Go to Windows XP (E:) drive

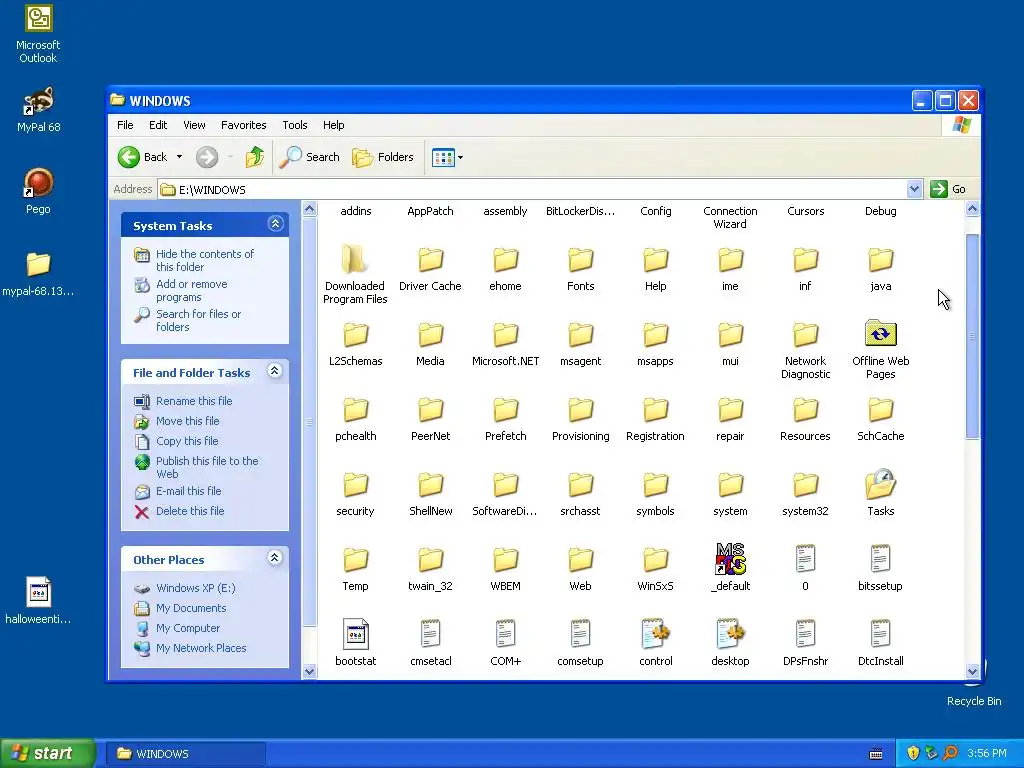(x=195, y=588)
